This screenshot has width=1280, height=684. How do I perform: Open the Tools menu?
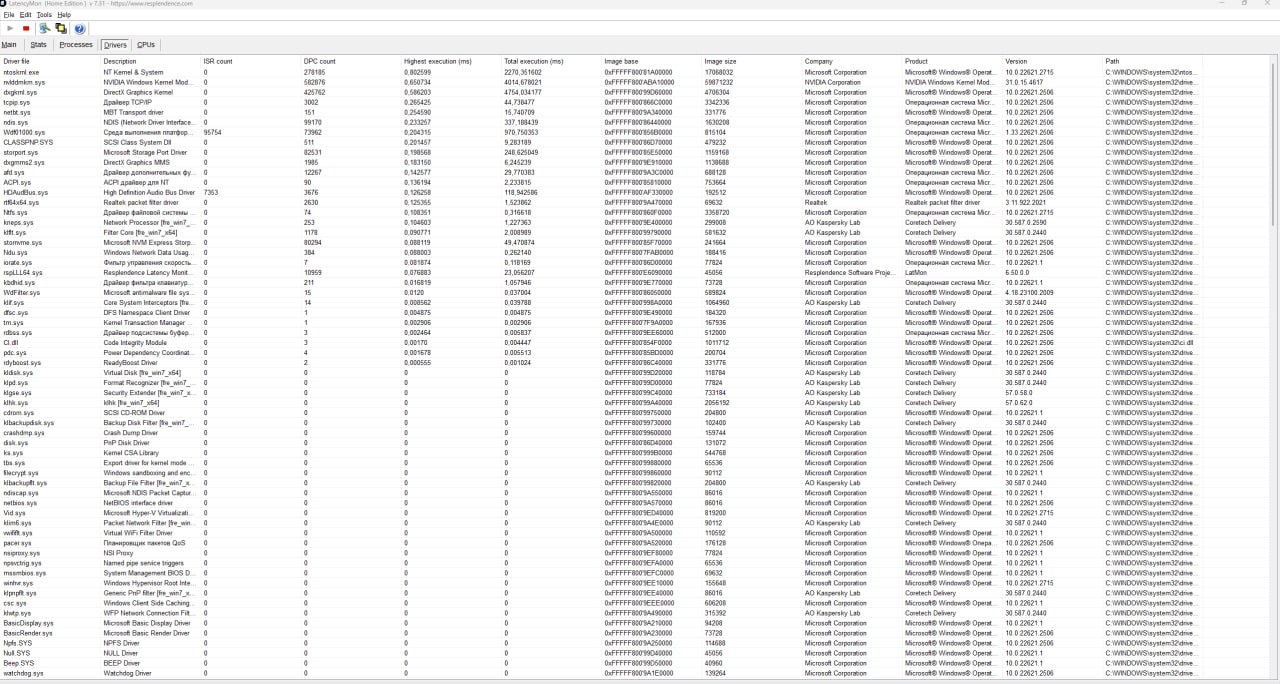(44, 15)
